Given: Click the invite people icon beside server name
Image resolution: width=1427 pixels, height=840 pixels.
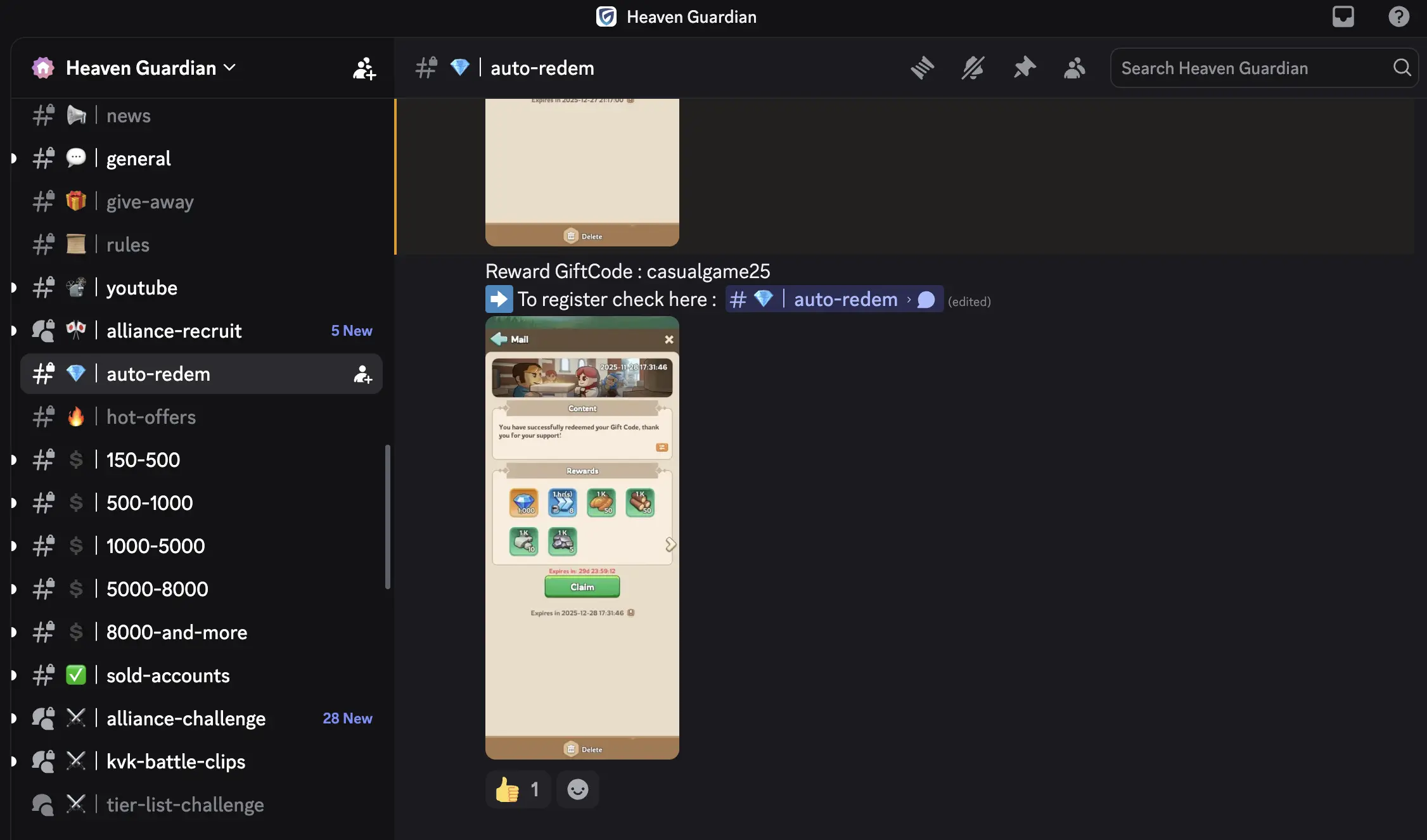Looking at the screenshot, I should tap(364, 68).
